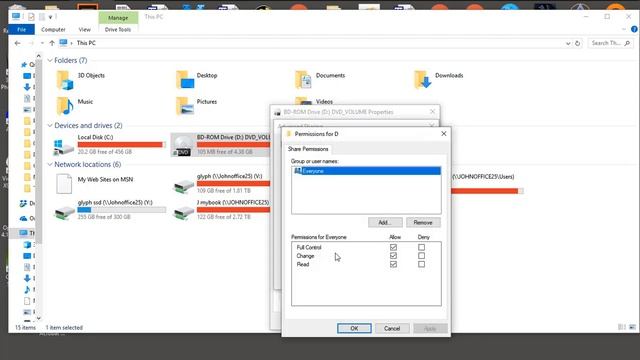Click the glyph ssd (Y:) usage bar
This screenshot has height=360, width=640.
pyautogui.click(x=121, y=210)
